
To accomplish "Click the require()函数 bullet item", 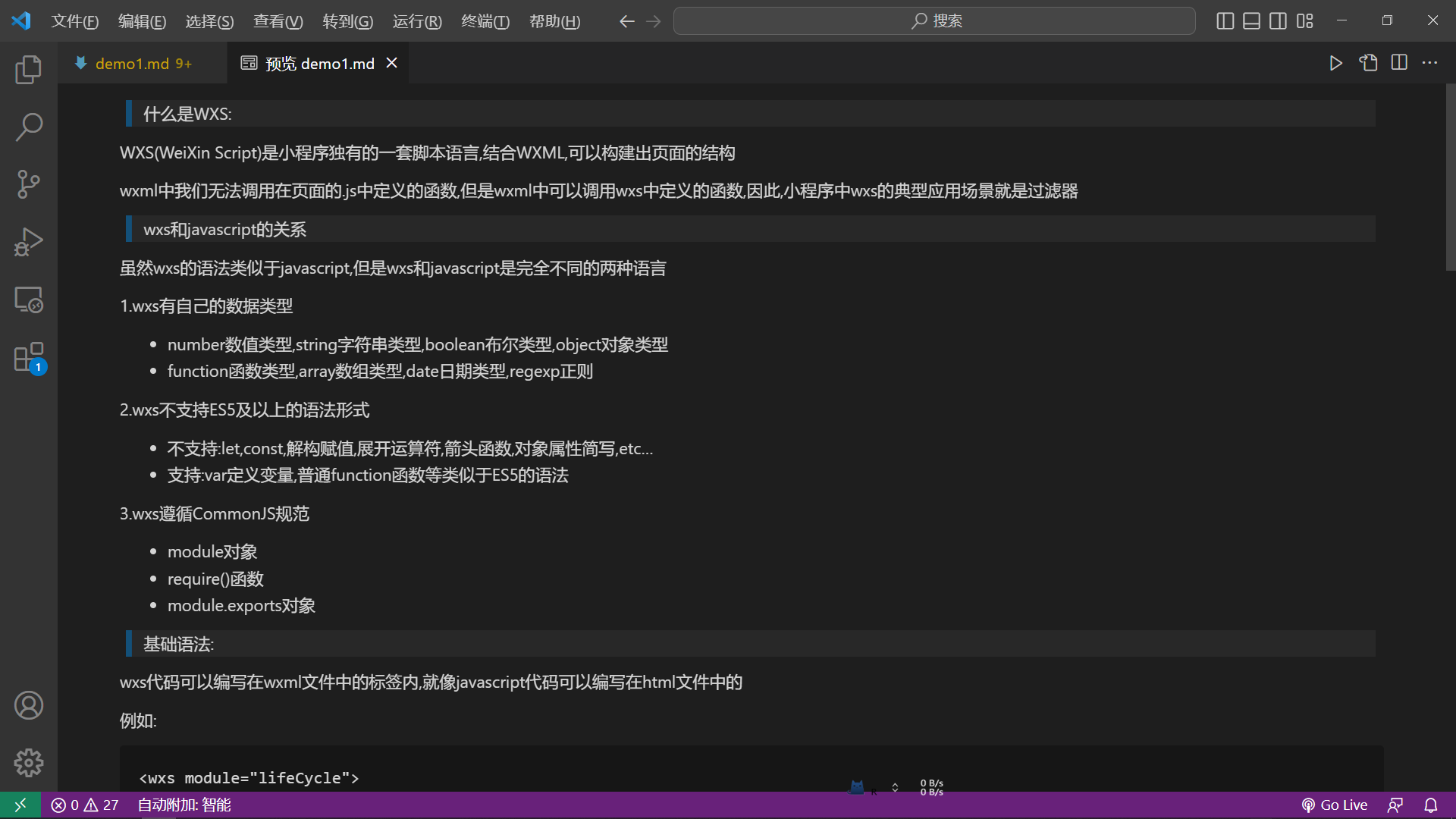I will tap(215, 579).
